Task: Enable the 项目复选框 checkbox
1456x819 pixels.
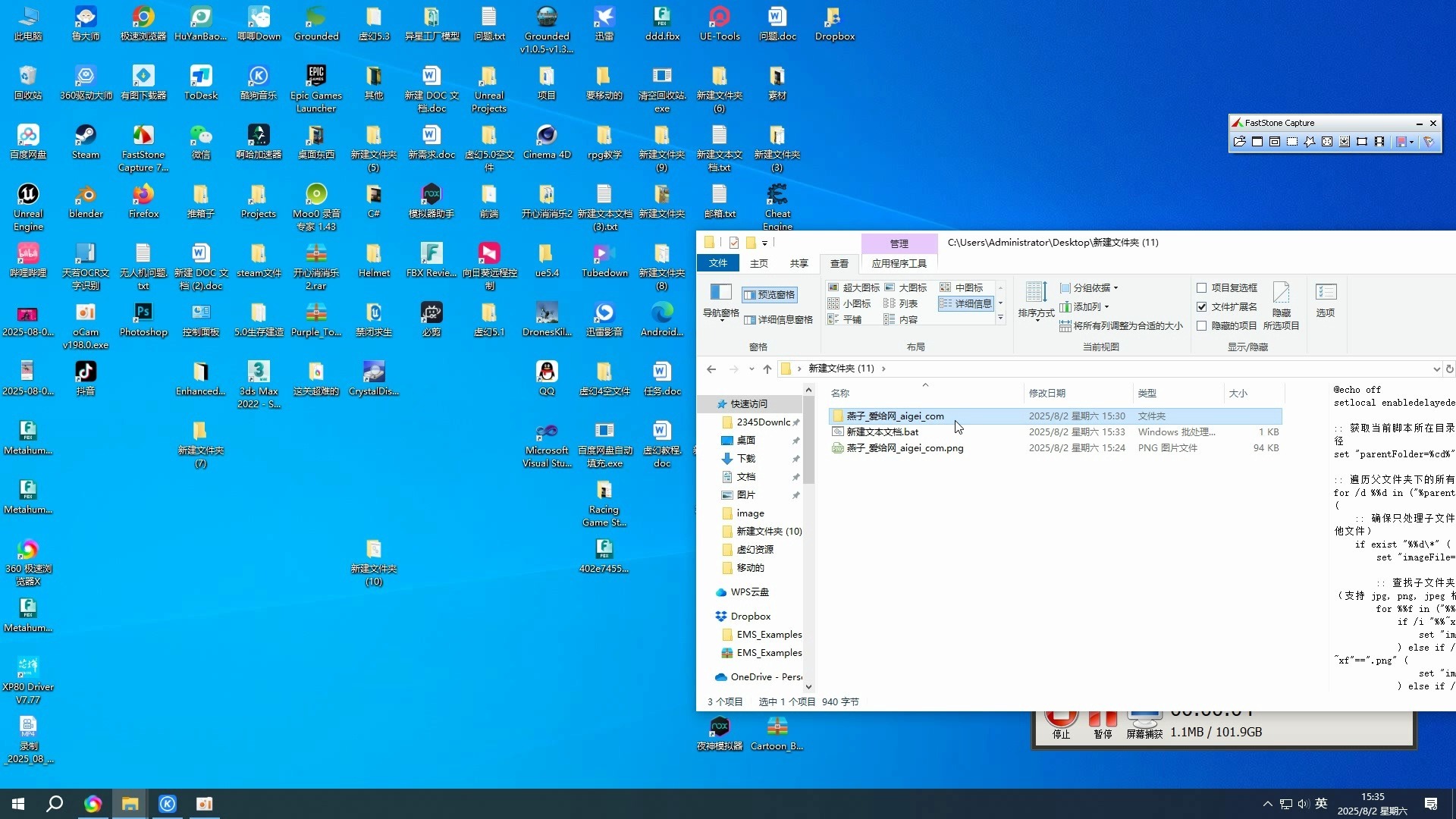Action: pyautogui.click(x=1202, y=288)
